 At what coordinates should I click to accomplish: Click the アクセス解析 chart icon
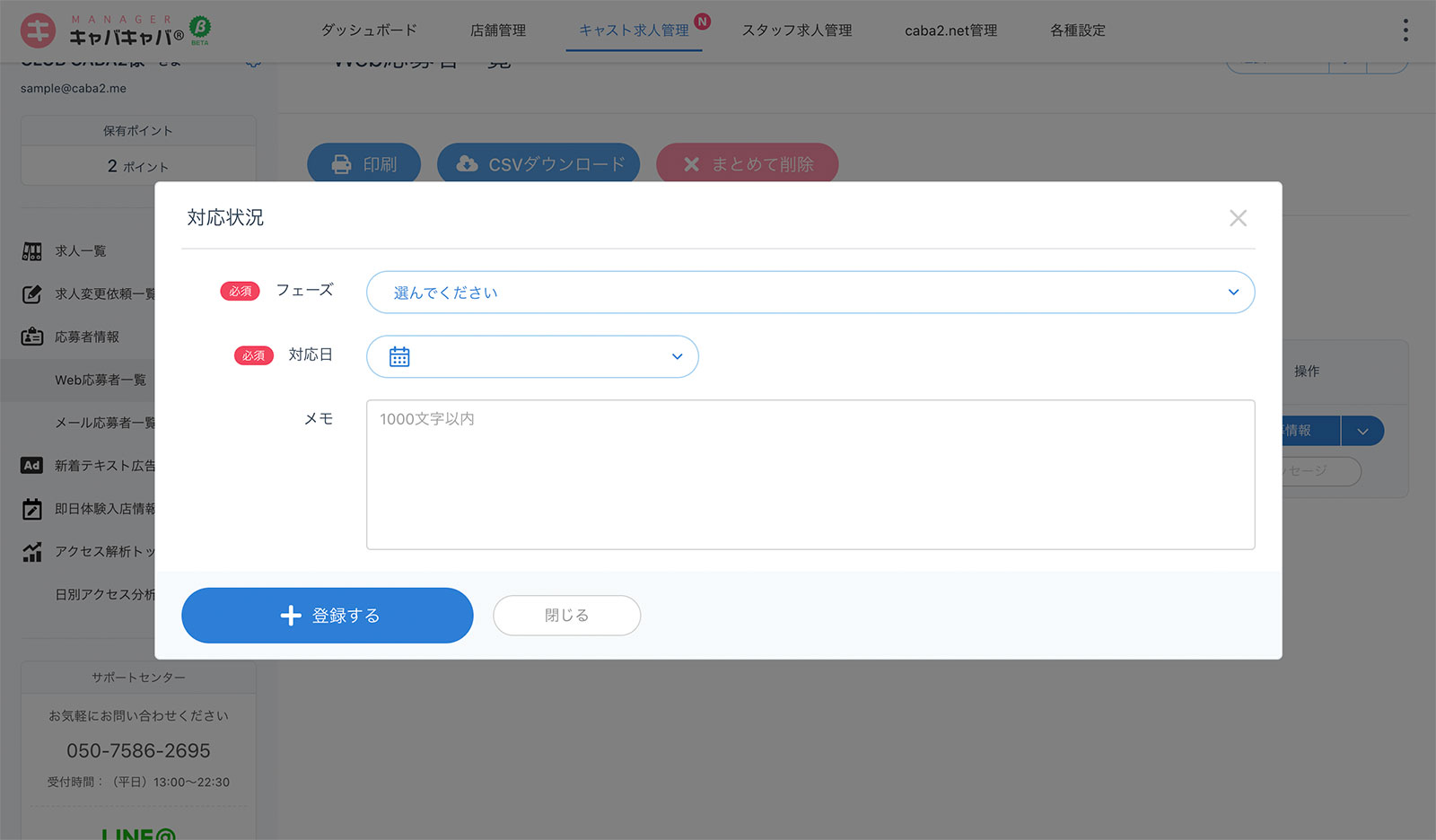(x=32, y=552)
